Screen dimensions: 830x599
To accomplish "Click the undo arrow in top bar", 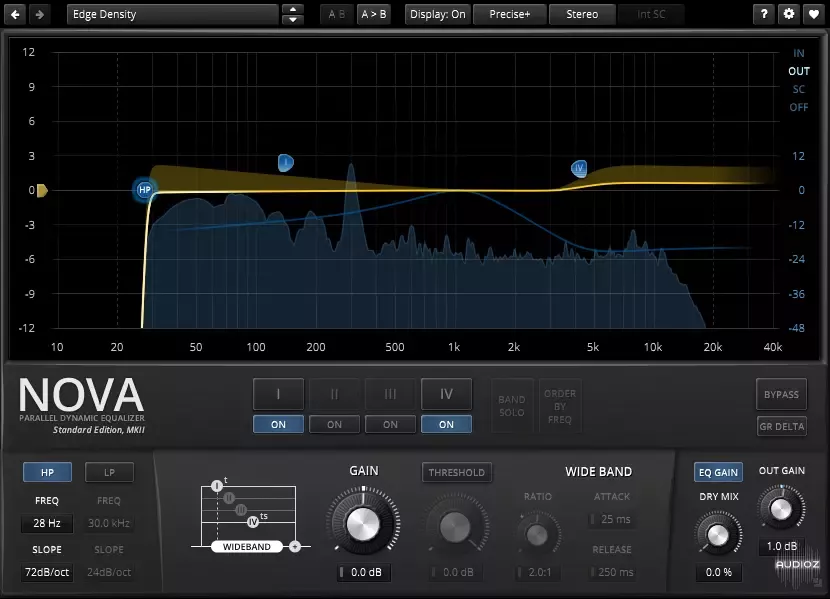I will coord(16,14).
